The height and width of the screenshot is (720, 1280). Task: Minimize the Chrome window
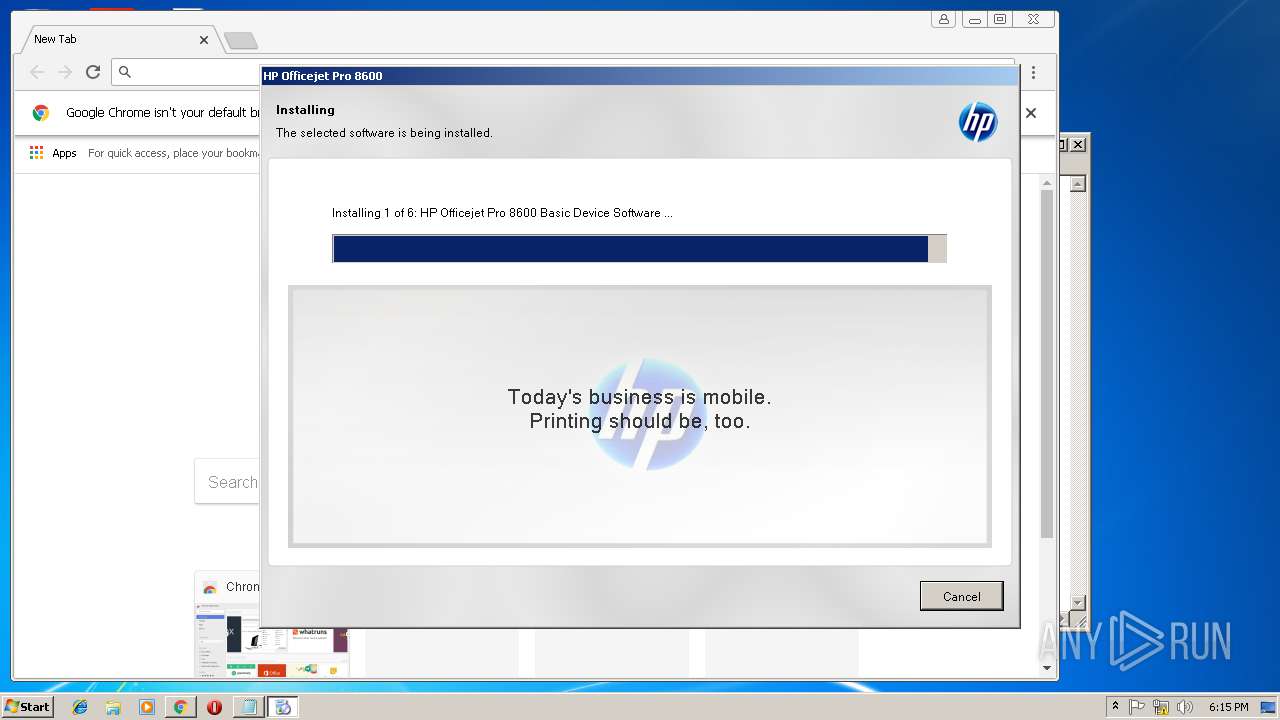tap(974, 19)
